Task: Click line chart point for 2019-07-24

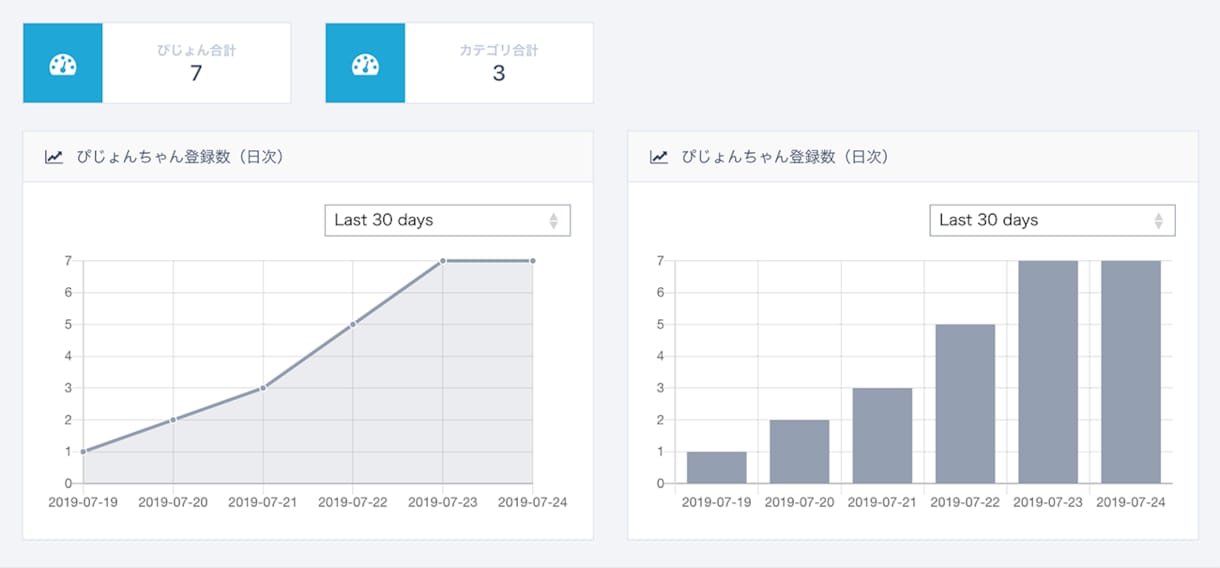Action: (x=532, y=261)
